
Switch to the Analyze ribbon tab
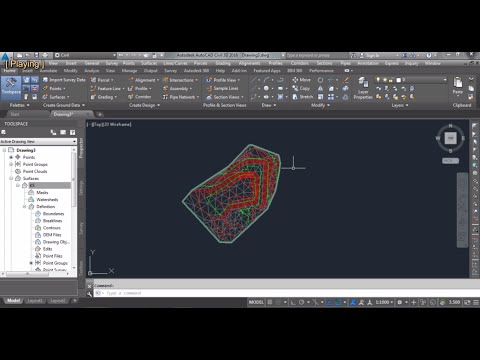pos(91,71)
